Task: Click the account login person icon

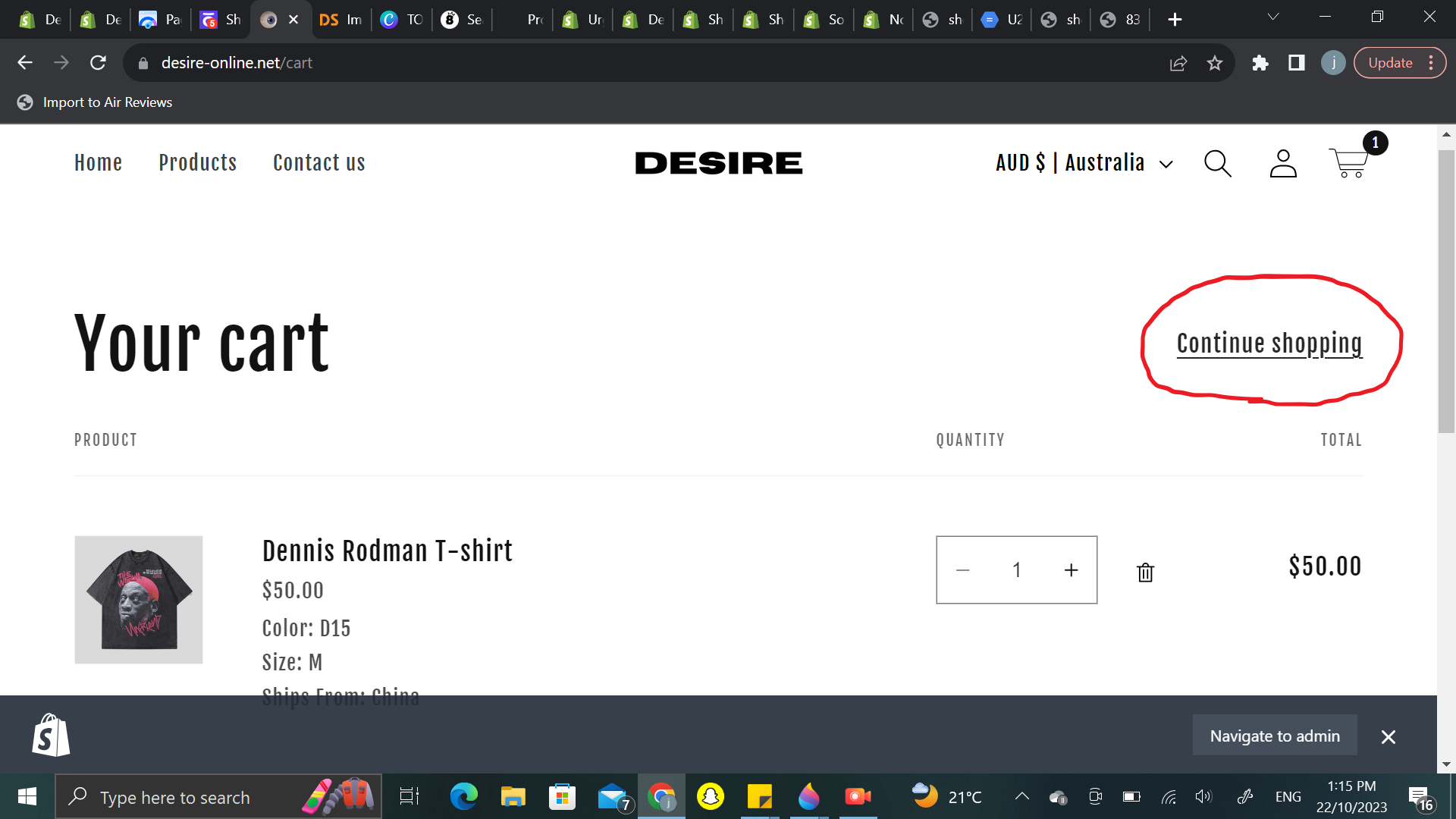Action: 1283,163
